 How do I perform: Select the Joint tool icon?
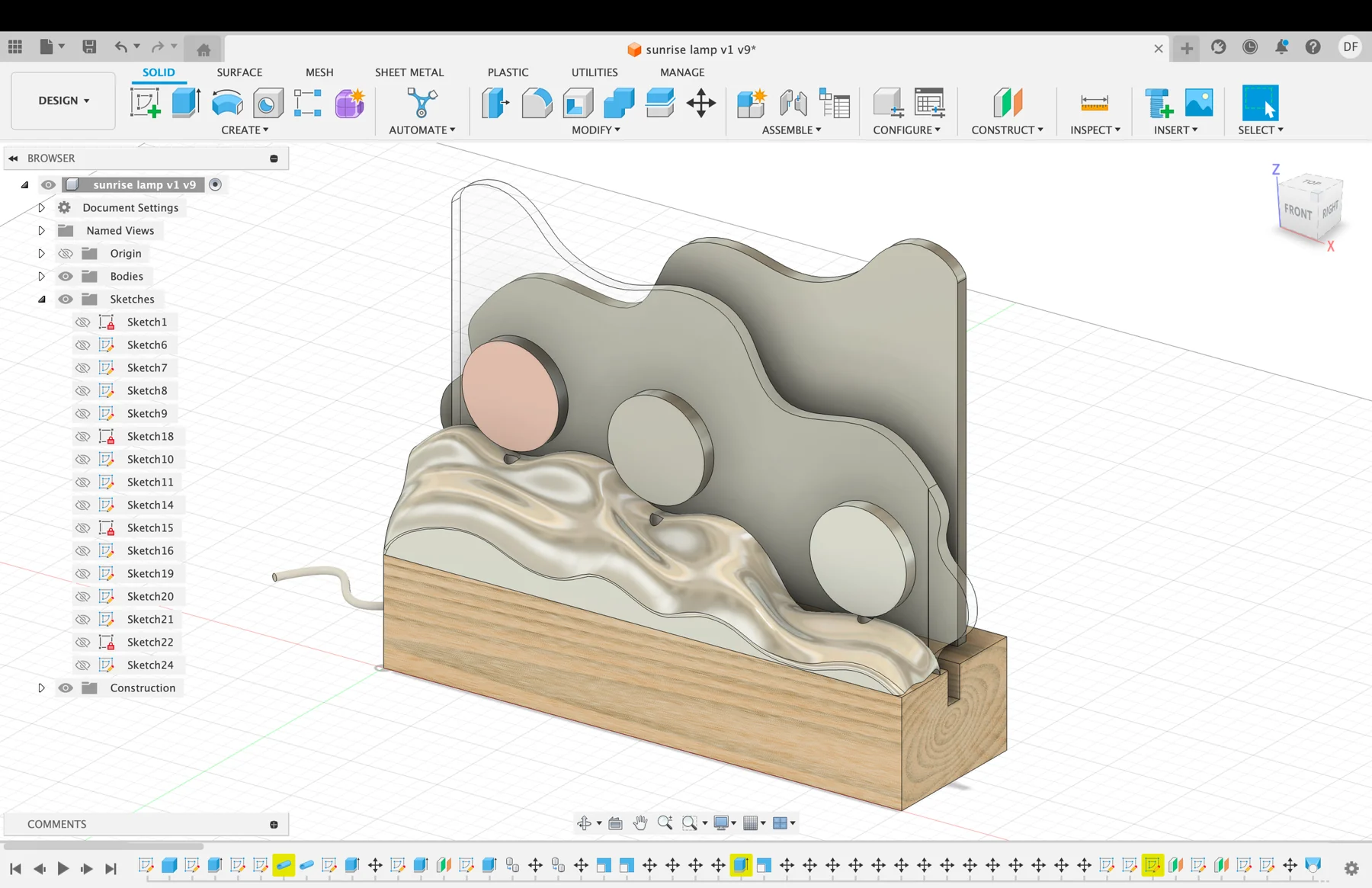[793, 103]
